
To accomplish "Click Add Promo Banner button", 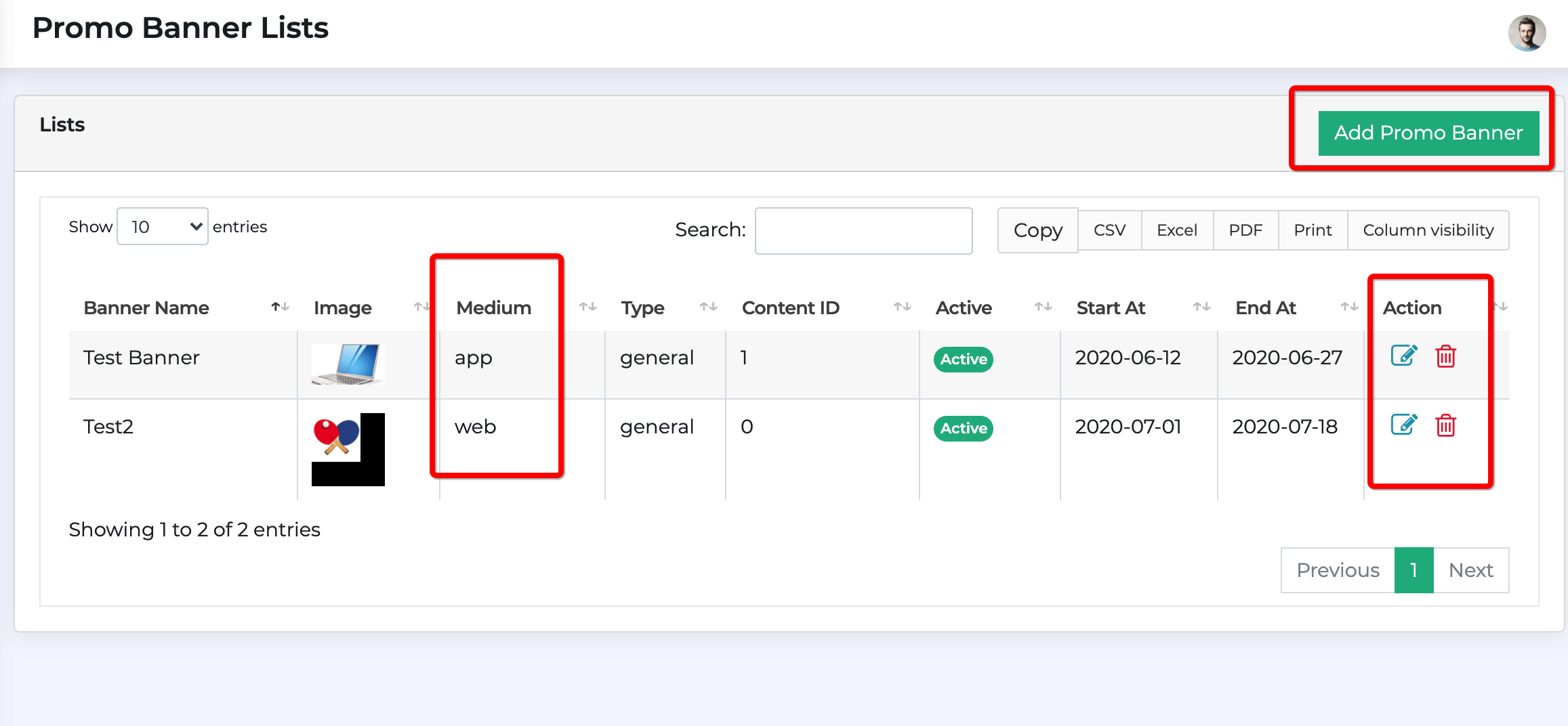I will (1428, 133).
